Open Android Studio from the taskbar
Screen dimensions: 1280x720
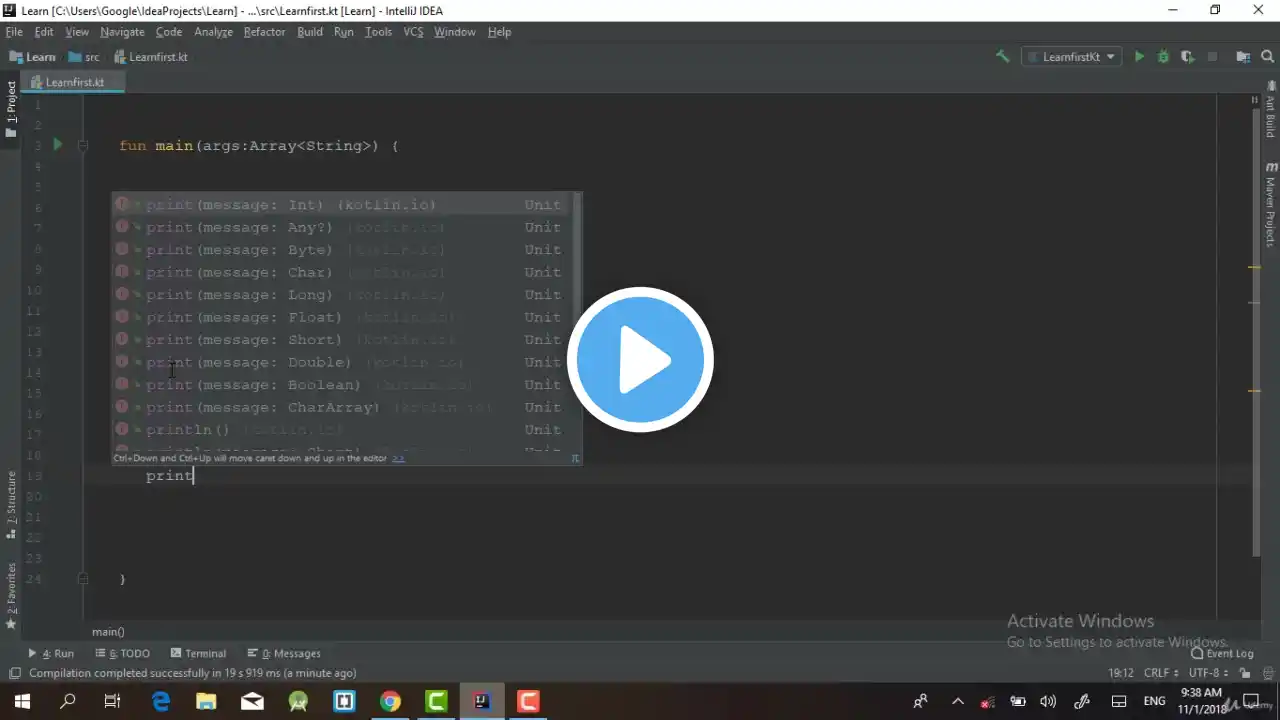pos(298,701)
